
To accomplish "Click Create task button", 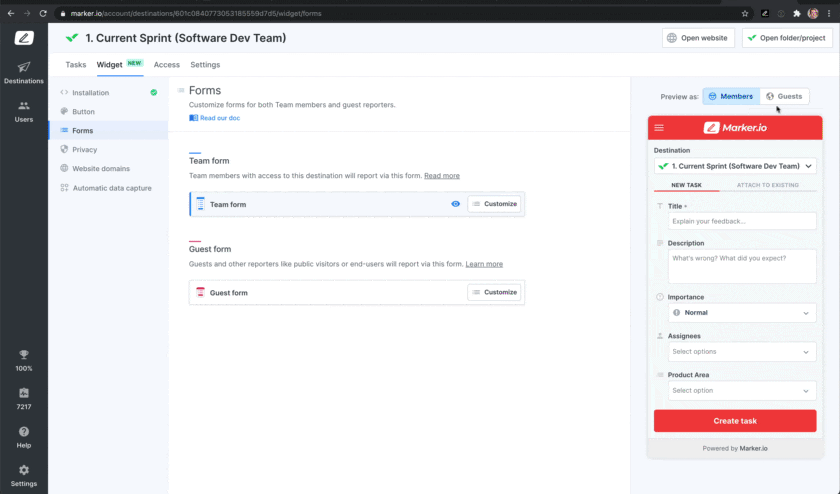I will coord(735,421).
